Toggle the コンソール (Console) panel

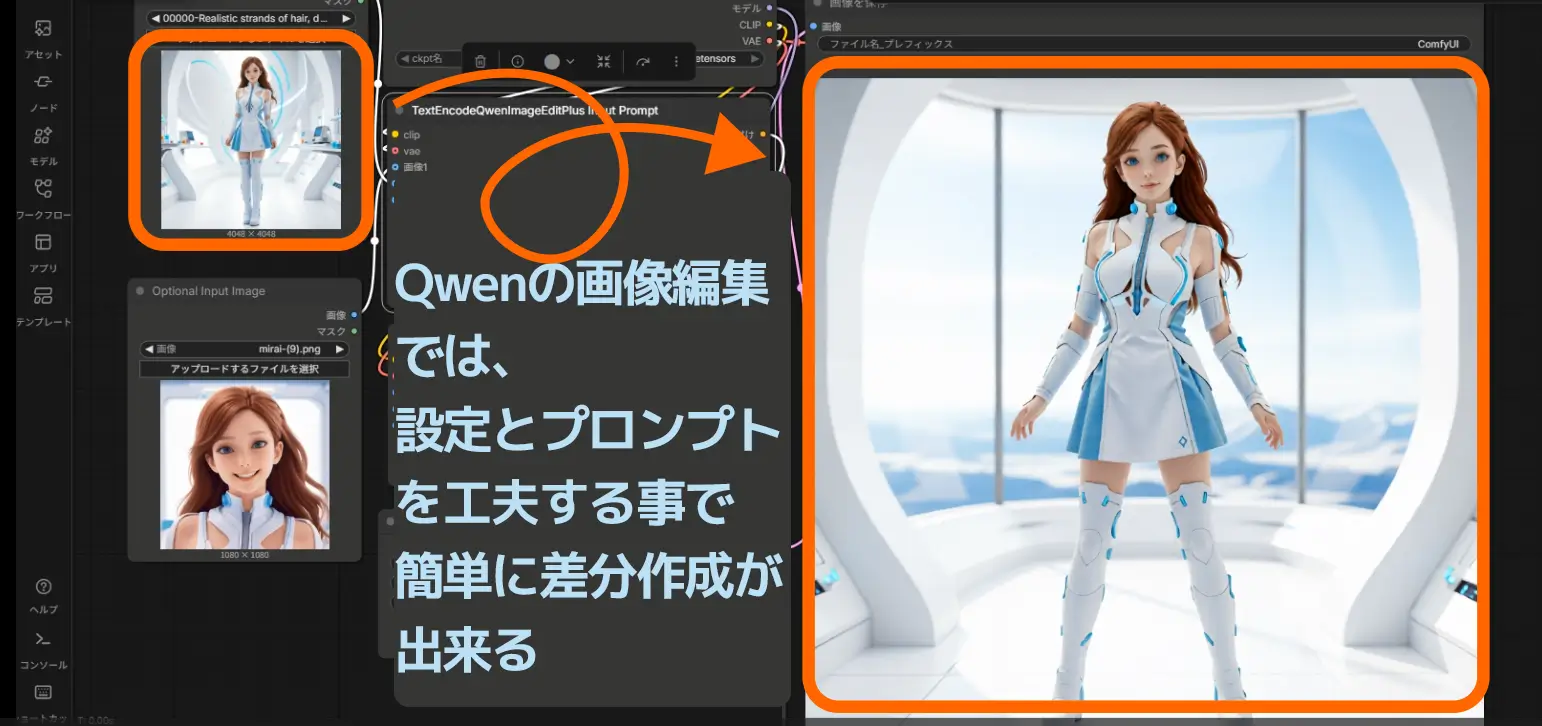(43, 649)
